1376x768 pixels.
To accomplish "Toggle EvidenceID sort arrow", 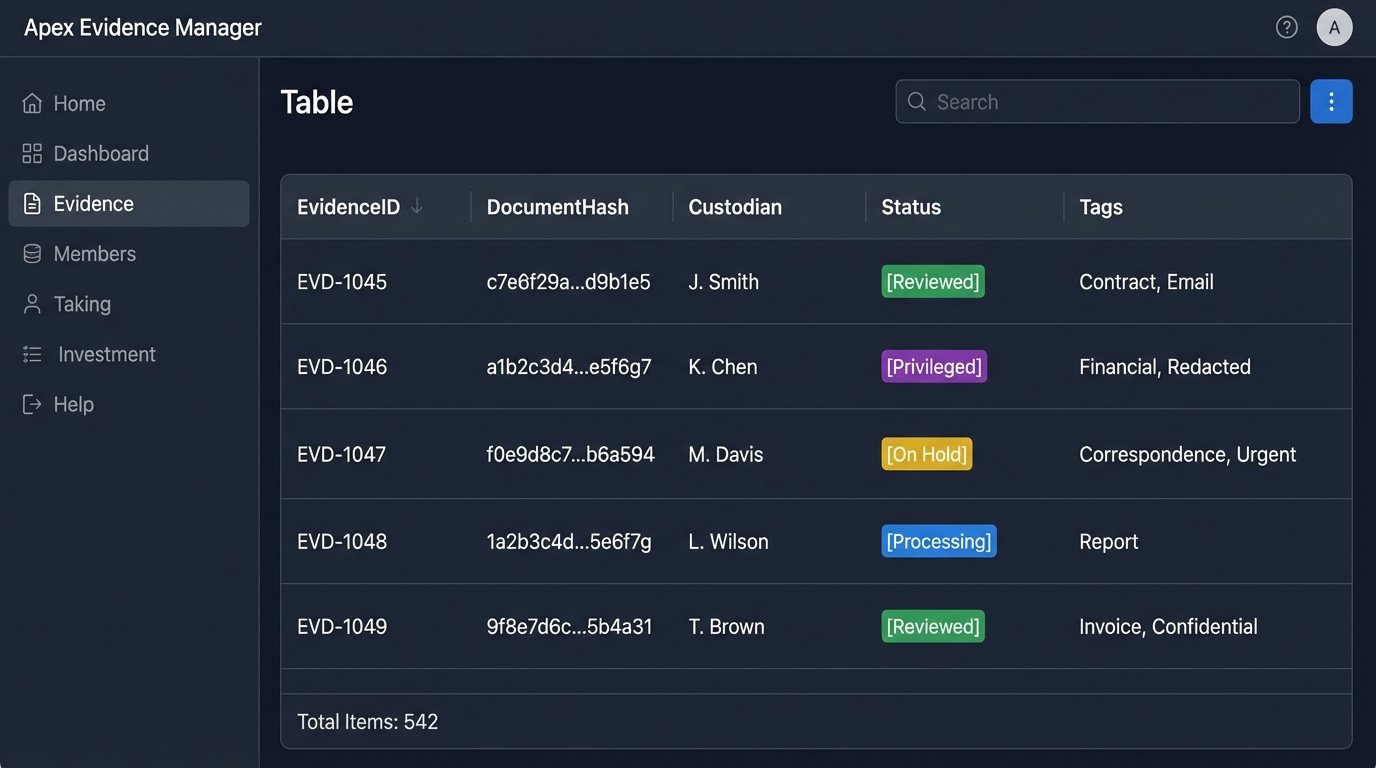I will coord(417,206).
